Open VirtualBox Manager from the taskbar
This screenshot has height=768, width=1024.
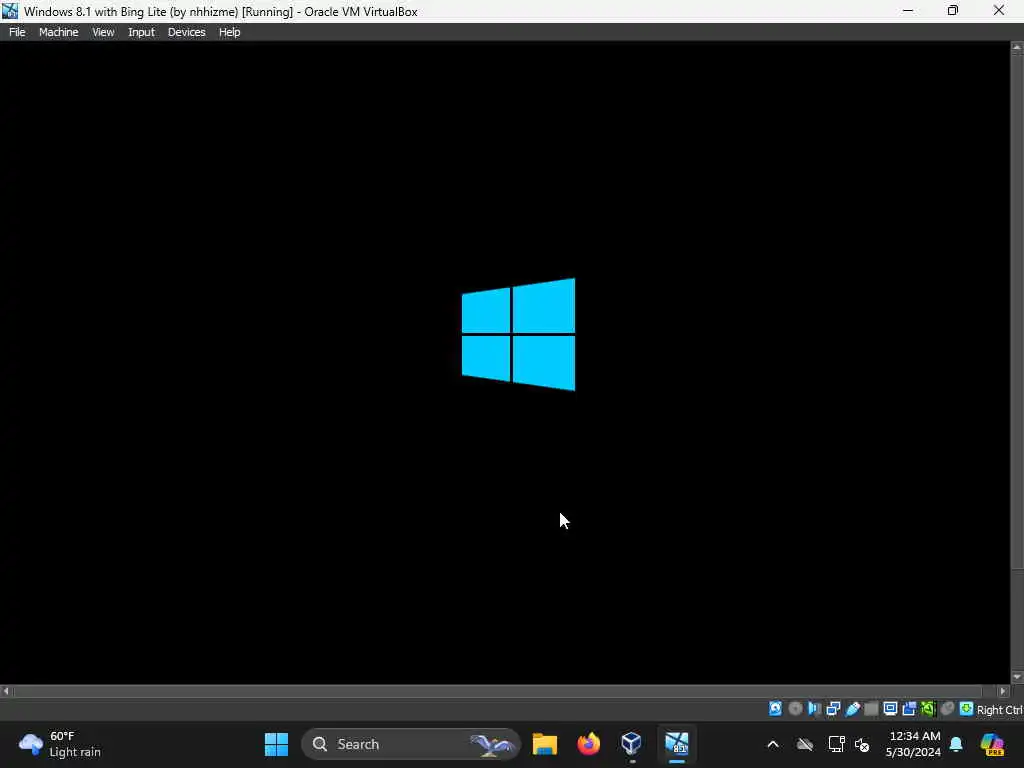pos(632,744)
